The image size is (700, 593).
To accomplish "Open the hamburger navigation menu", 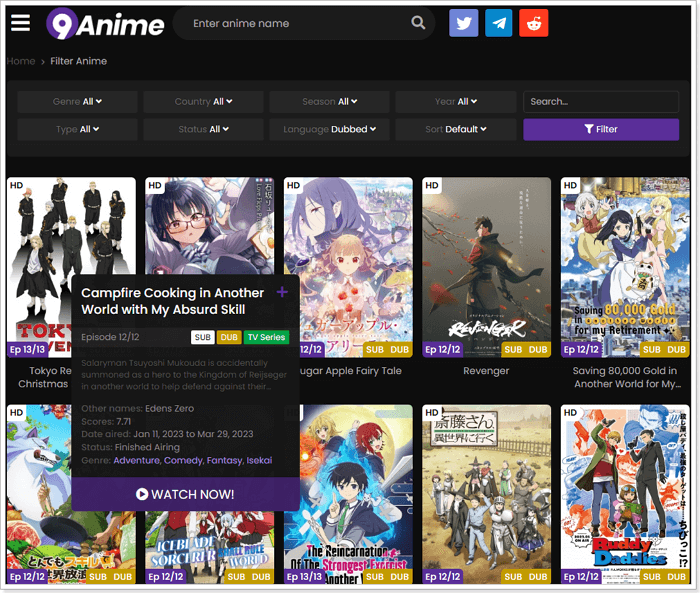I will (21, 23).
